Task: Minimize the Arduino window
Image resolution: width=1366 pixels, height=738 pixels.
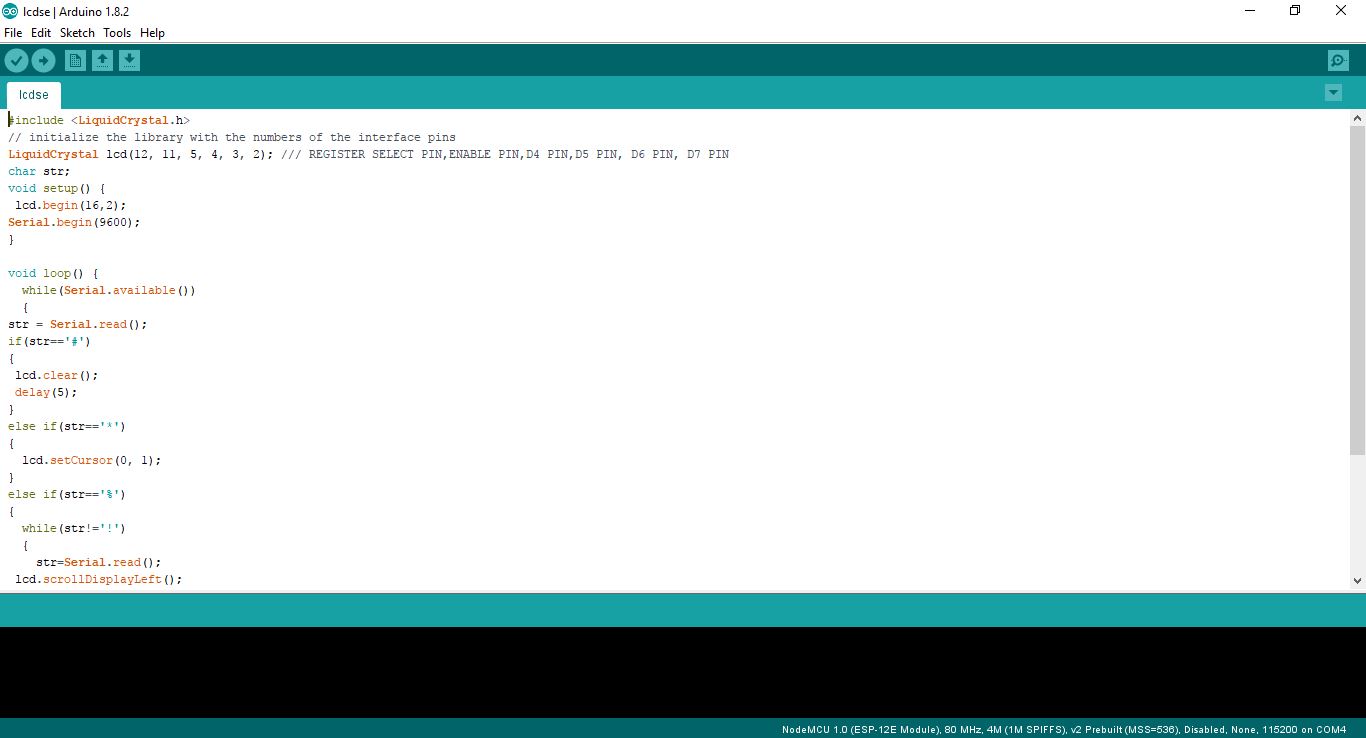Action: click(1250, 11)
